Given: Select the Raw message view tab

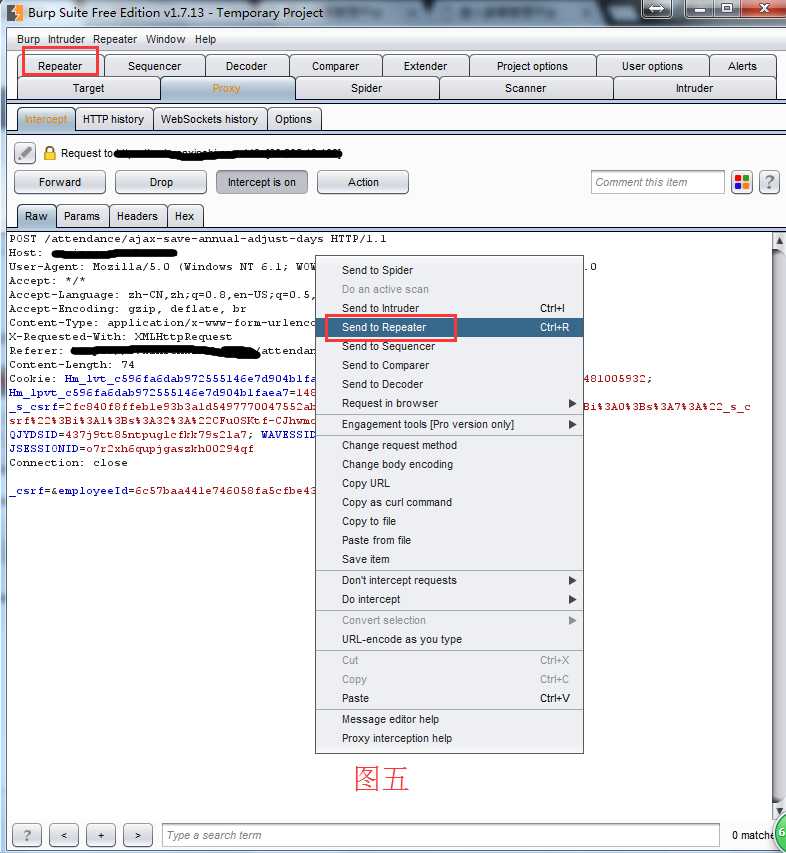Looking at the screenshot, I should click(36, 216).
